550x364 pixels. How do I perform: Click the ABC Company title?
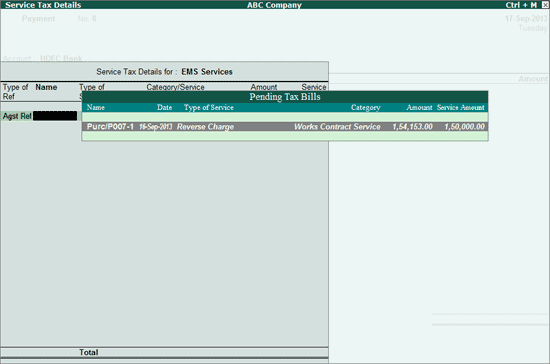pos(274,5)
